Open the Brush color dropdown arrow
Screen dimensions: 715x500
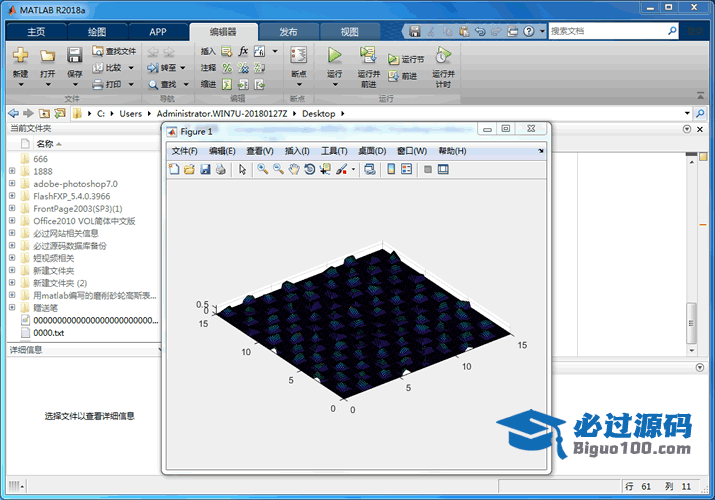point(353,170)
